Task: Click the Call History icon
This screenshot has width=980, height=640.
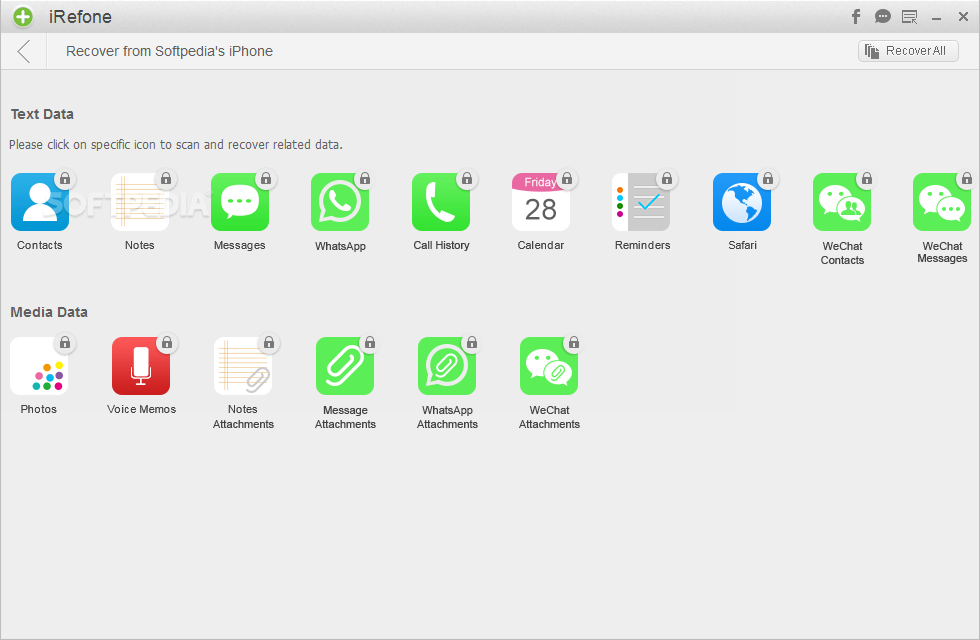Action: click(x=441, y=202)
